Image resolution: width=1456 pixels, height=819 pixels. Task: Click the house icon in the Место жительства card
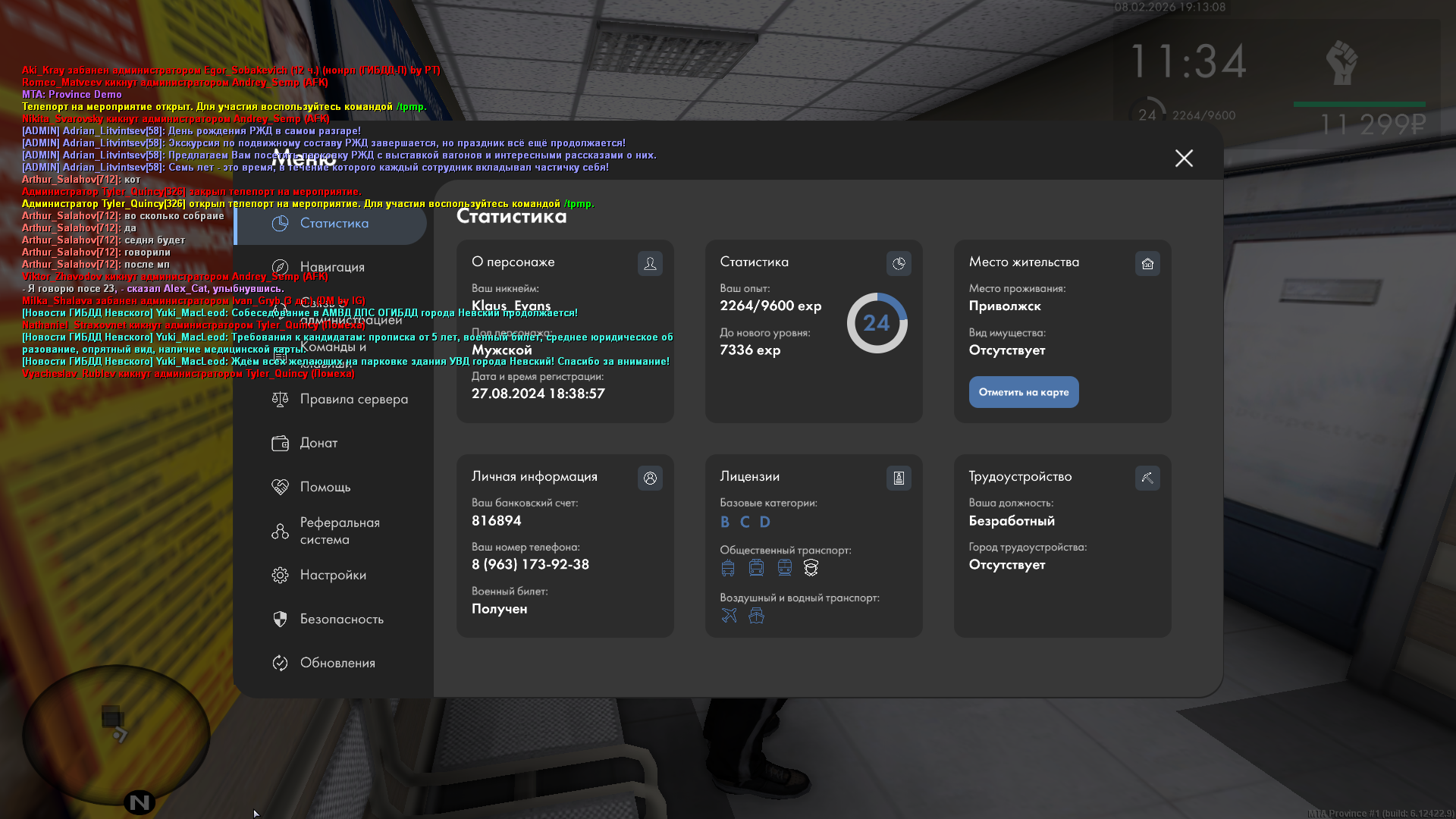[1147, 263]
